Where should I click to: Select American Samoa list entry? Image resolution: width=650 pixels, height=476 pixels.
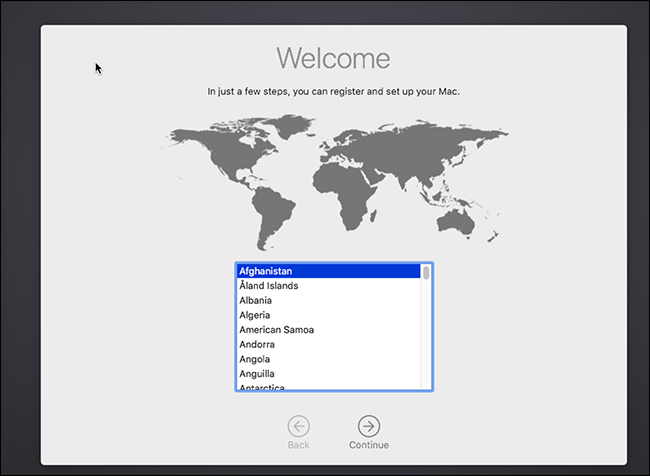(x=329, y=330)
